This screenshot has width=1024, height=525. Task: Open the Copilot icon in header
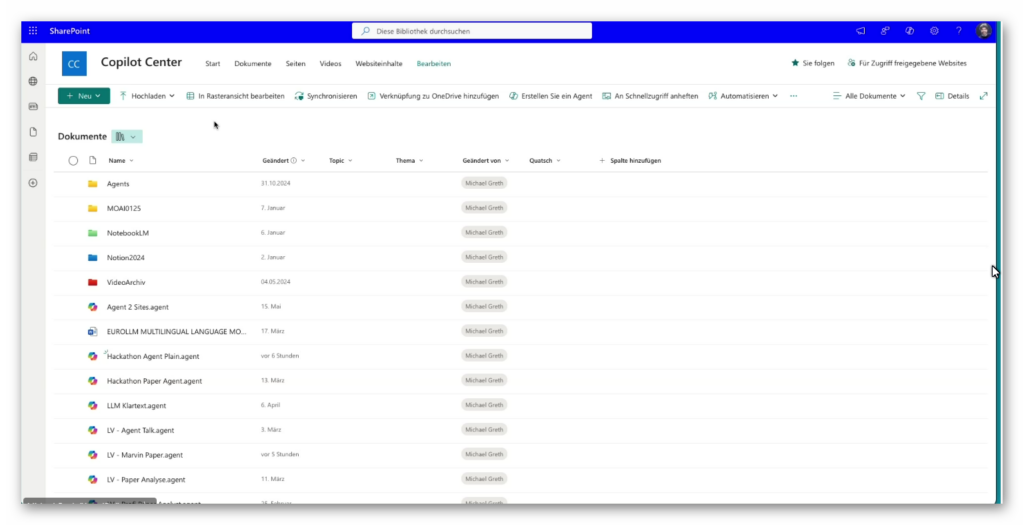pyautogui.click(x=910, y=31)
